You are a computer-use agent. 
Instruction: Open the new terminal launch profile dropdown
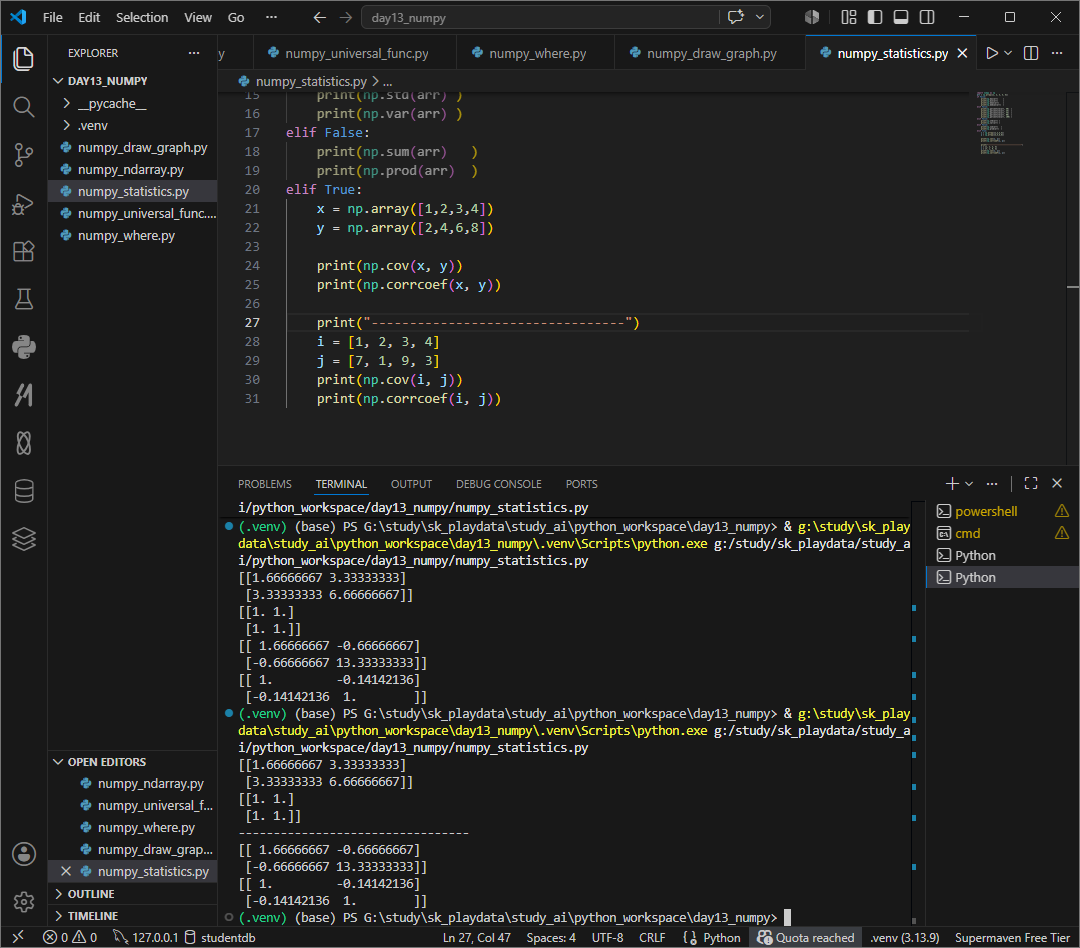tap(969, 484)
